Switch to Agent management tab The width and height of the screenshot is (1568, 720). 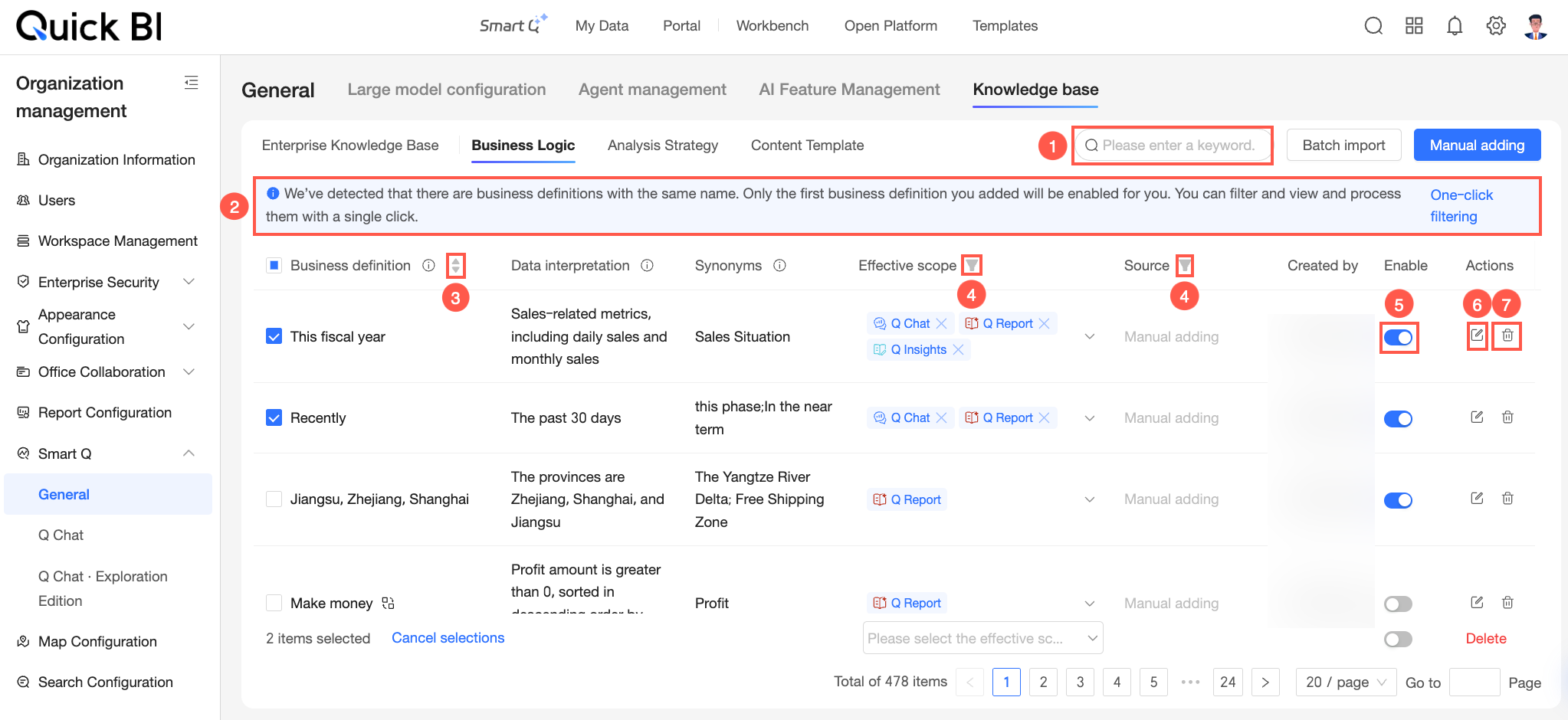coord(652,90)
